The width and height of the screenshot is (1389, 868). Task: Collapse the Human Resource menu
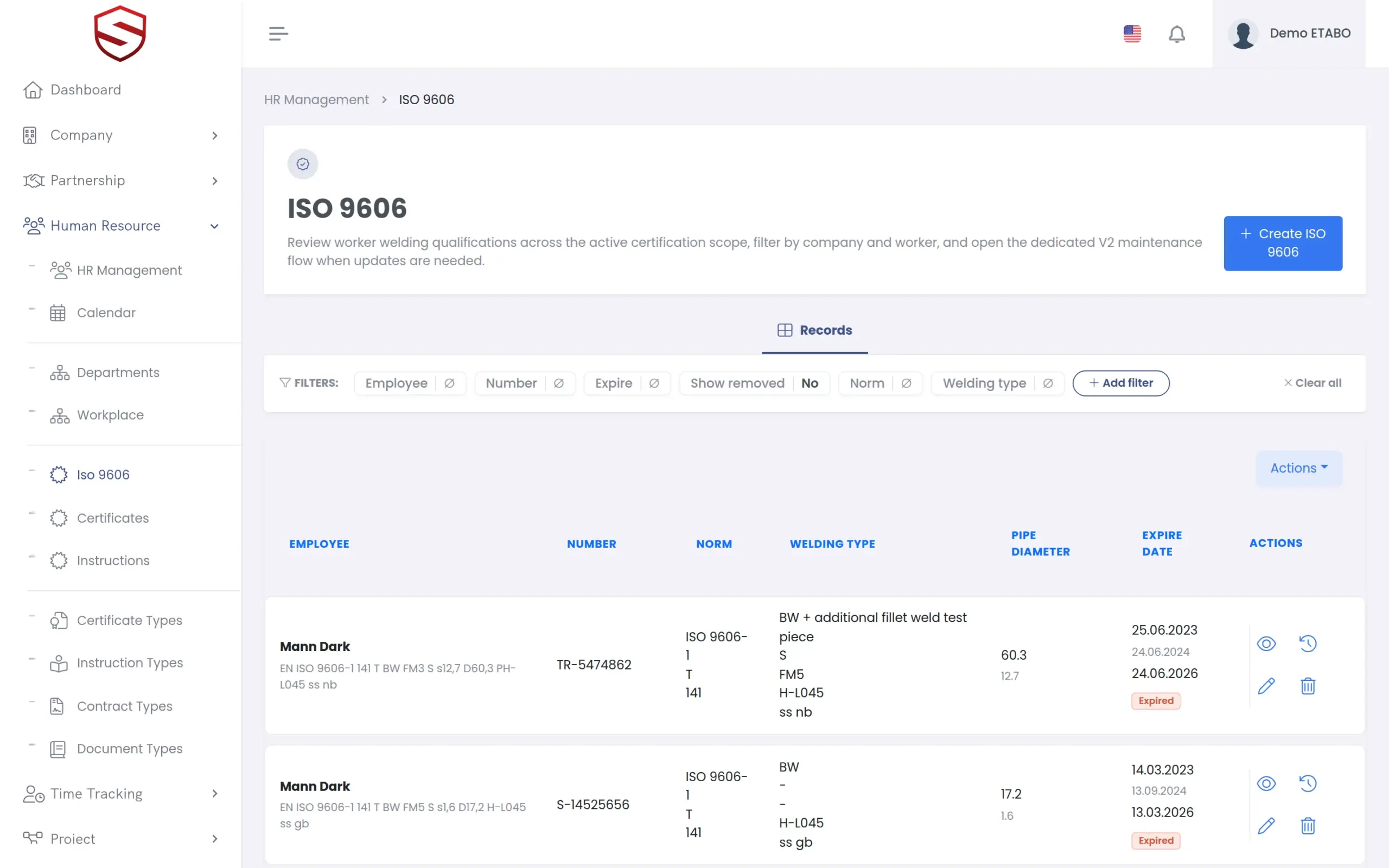click(x=120, y=226)
